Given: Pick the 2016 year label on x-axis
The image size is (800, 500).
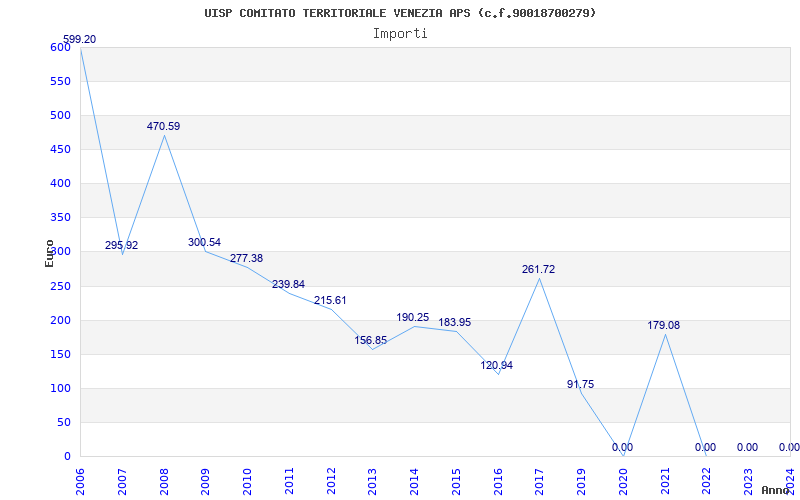Looking at the screenshot, I should pos(498,481).
